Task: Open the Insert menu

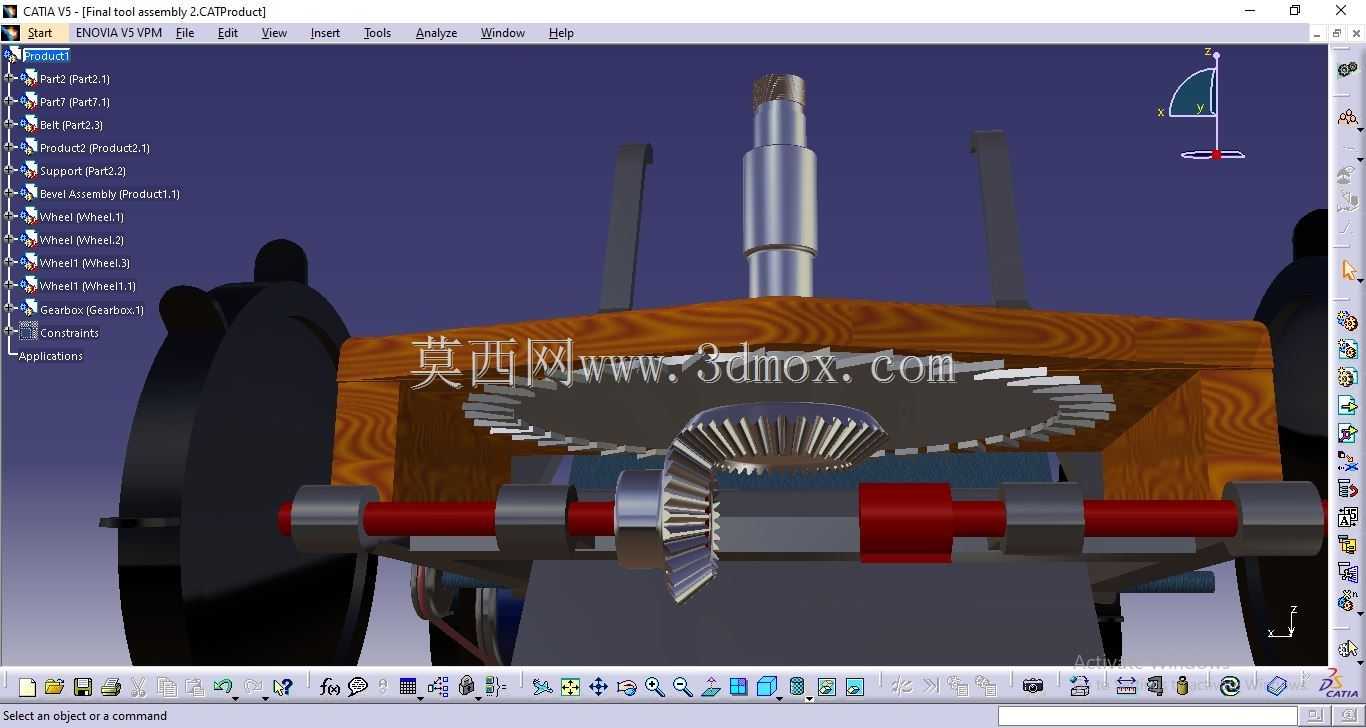Action: pyautogui.click(x=325, y=33)
